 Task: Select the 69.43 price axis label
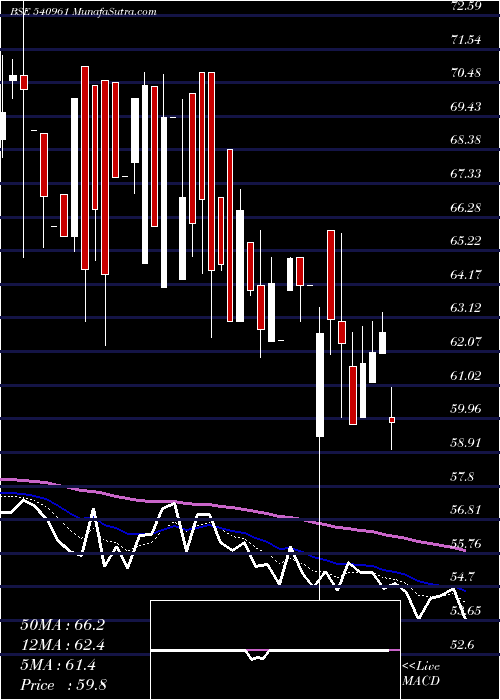coord(466,107)
